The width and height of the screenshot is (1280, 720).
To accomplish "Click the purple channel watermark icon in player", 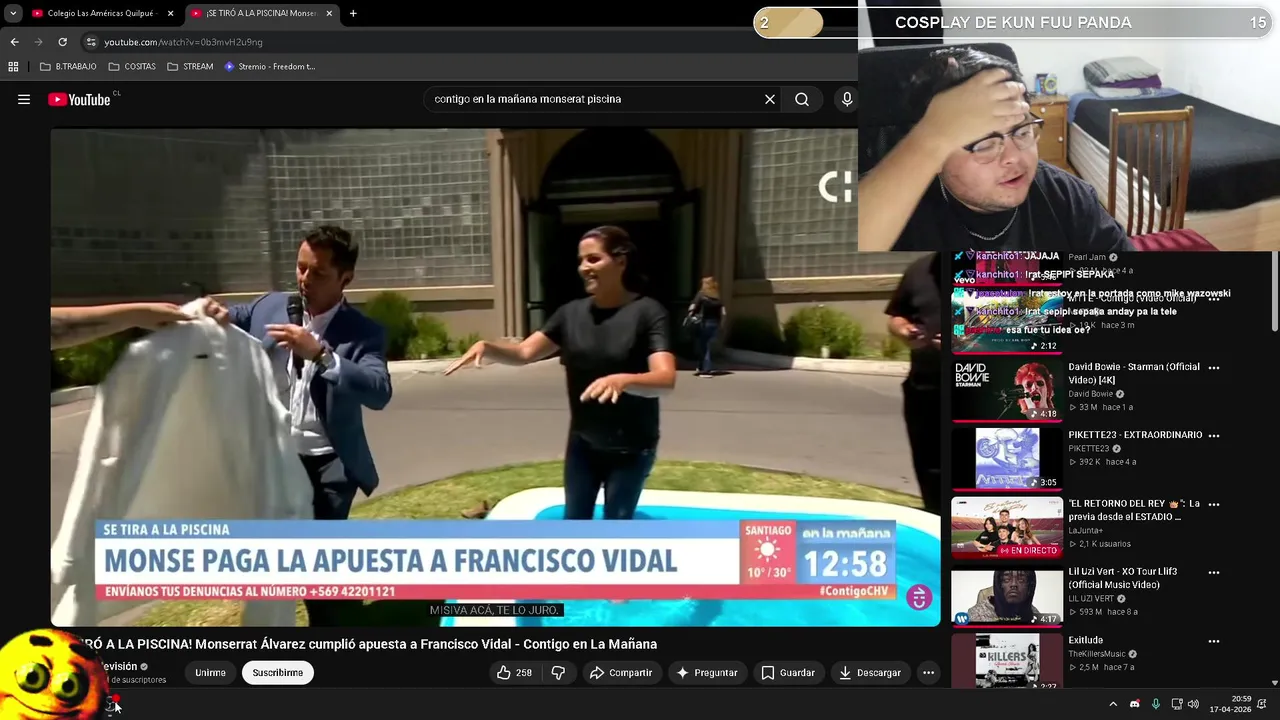I will [x=919, y=598].
